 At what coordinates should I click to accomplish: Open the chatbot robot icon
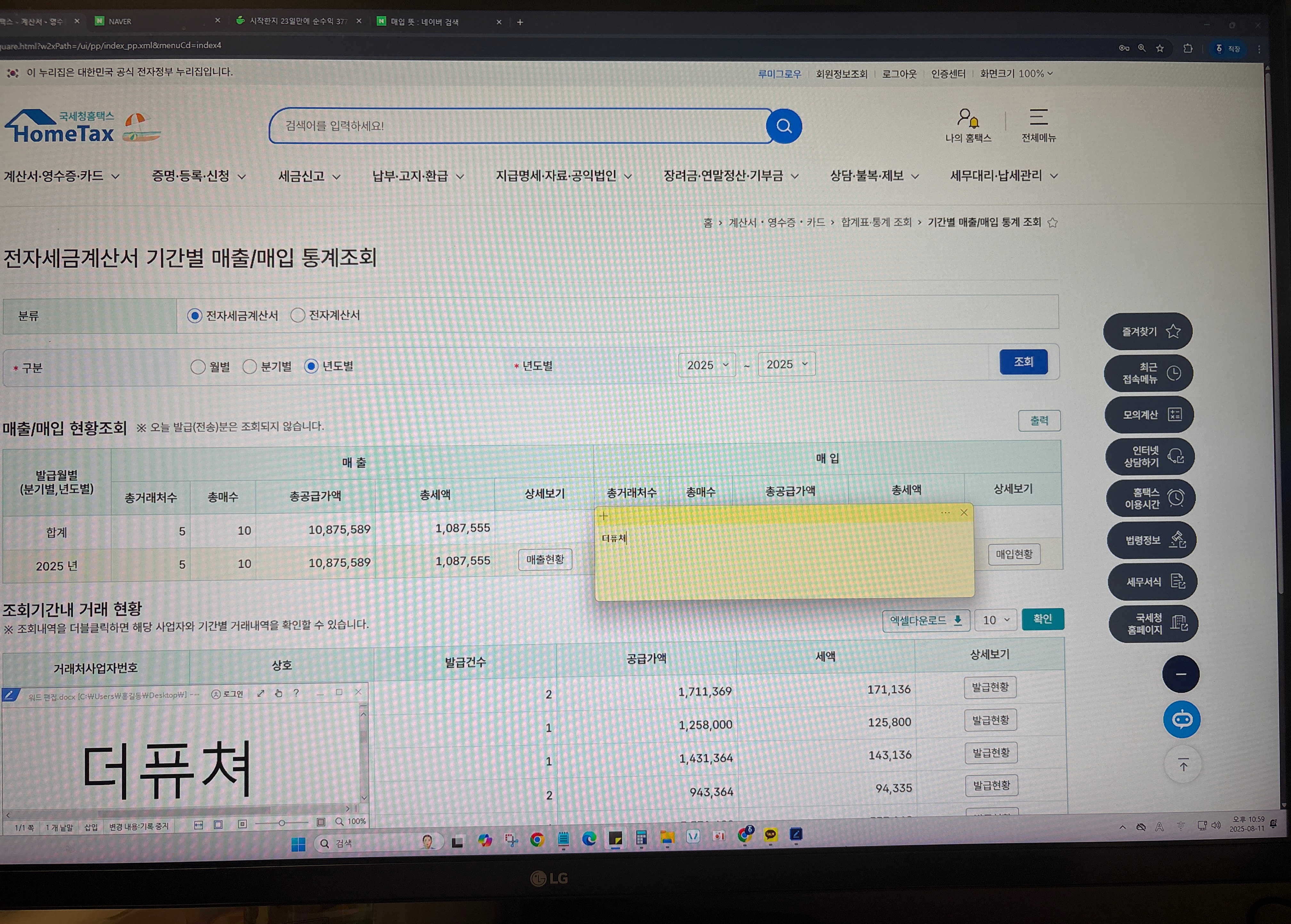pos(1182,720)
